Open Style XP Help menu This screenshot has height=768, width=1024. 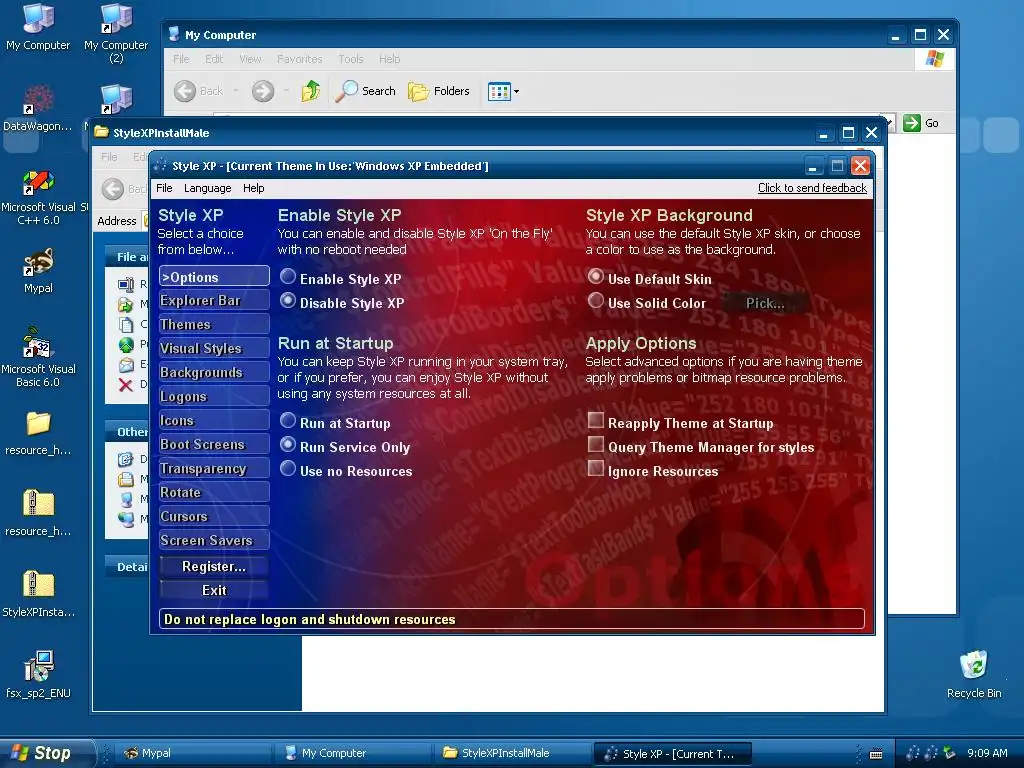point(253,188)
